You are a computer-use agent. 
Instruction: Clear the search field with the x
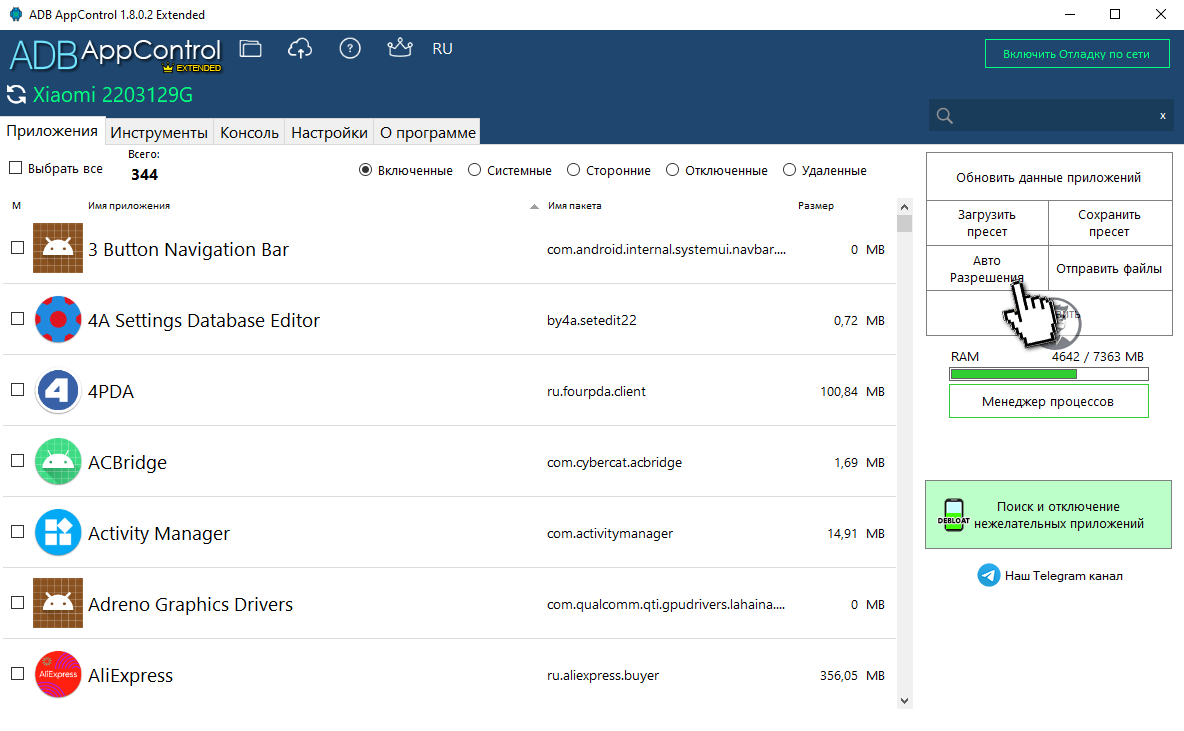coord(1163,116)
